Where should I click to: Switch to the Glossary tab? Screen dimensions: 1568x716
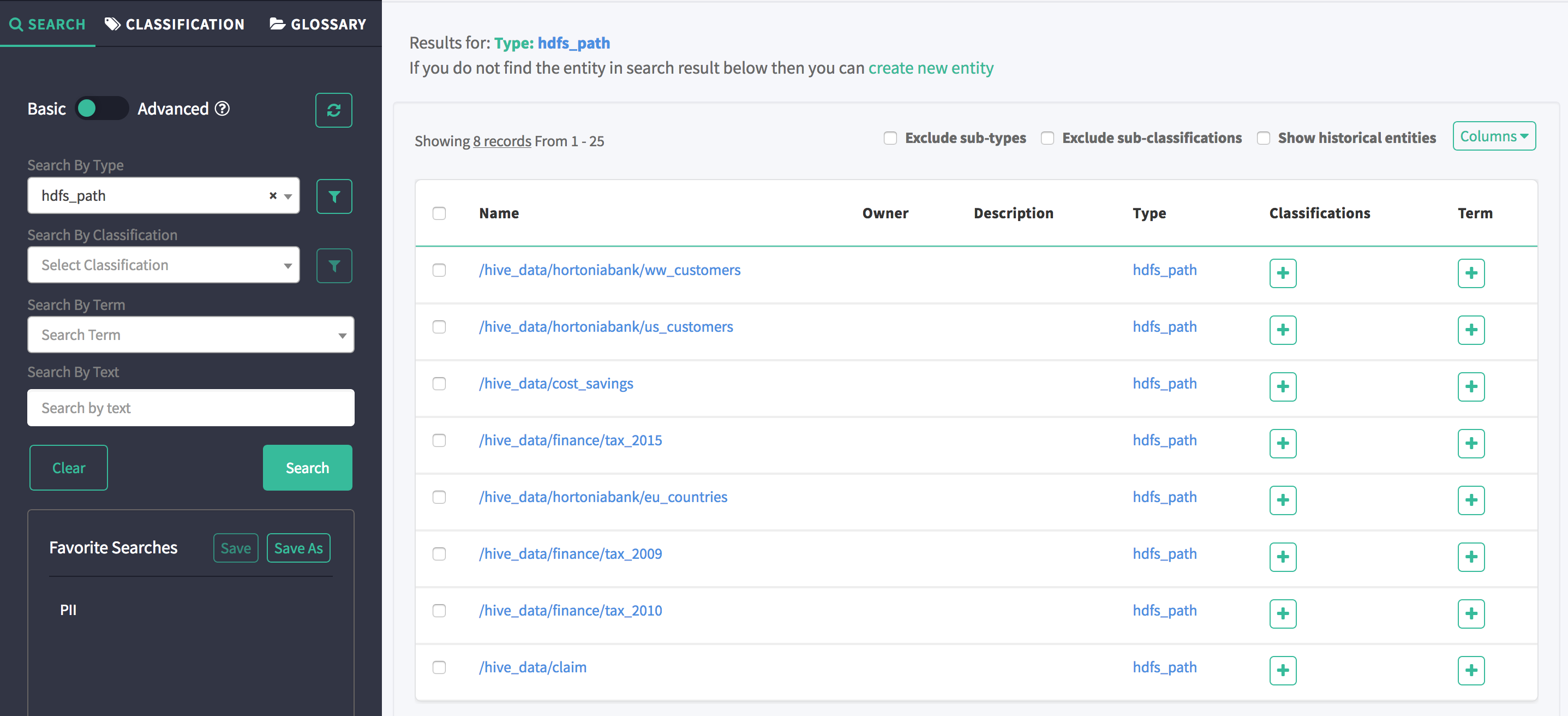318,25
